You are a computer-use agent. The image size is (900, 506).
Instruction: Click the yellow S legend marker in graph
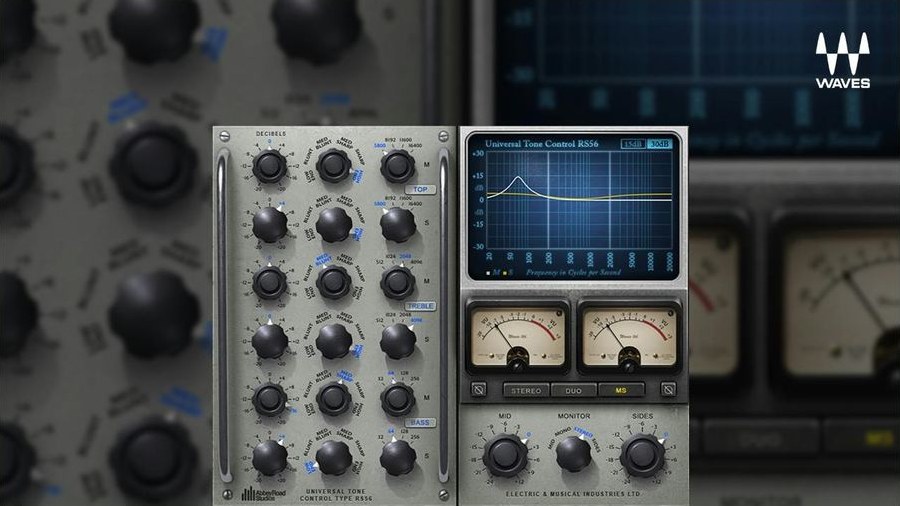[x=507, y=273]
